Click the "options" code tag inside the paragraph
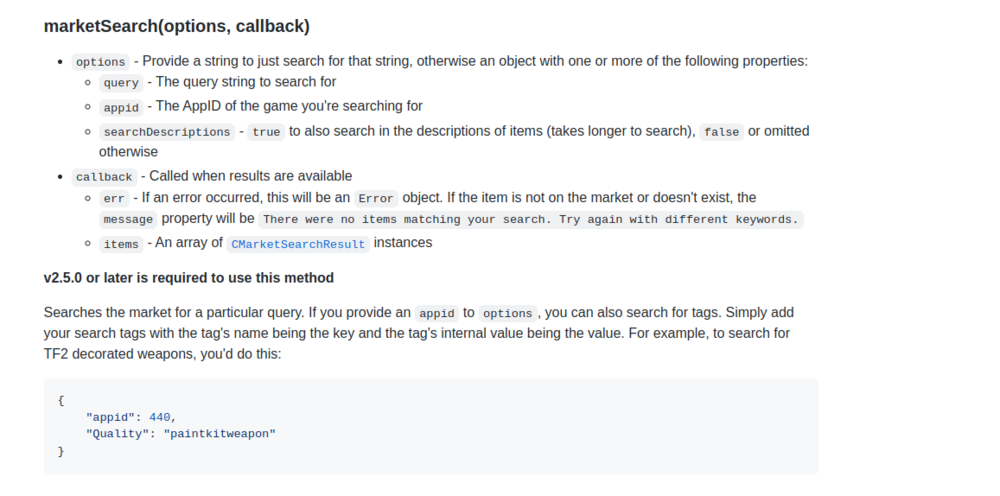This screenshot has height=496, width=1000. (x=507, y=313)
